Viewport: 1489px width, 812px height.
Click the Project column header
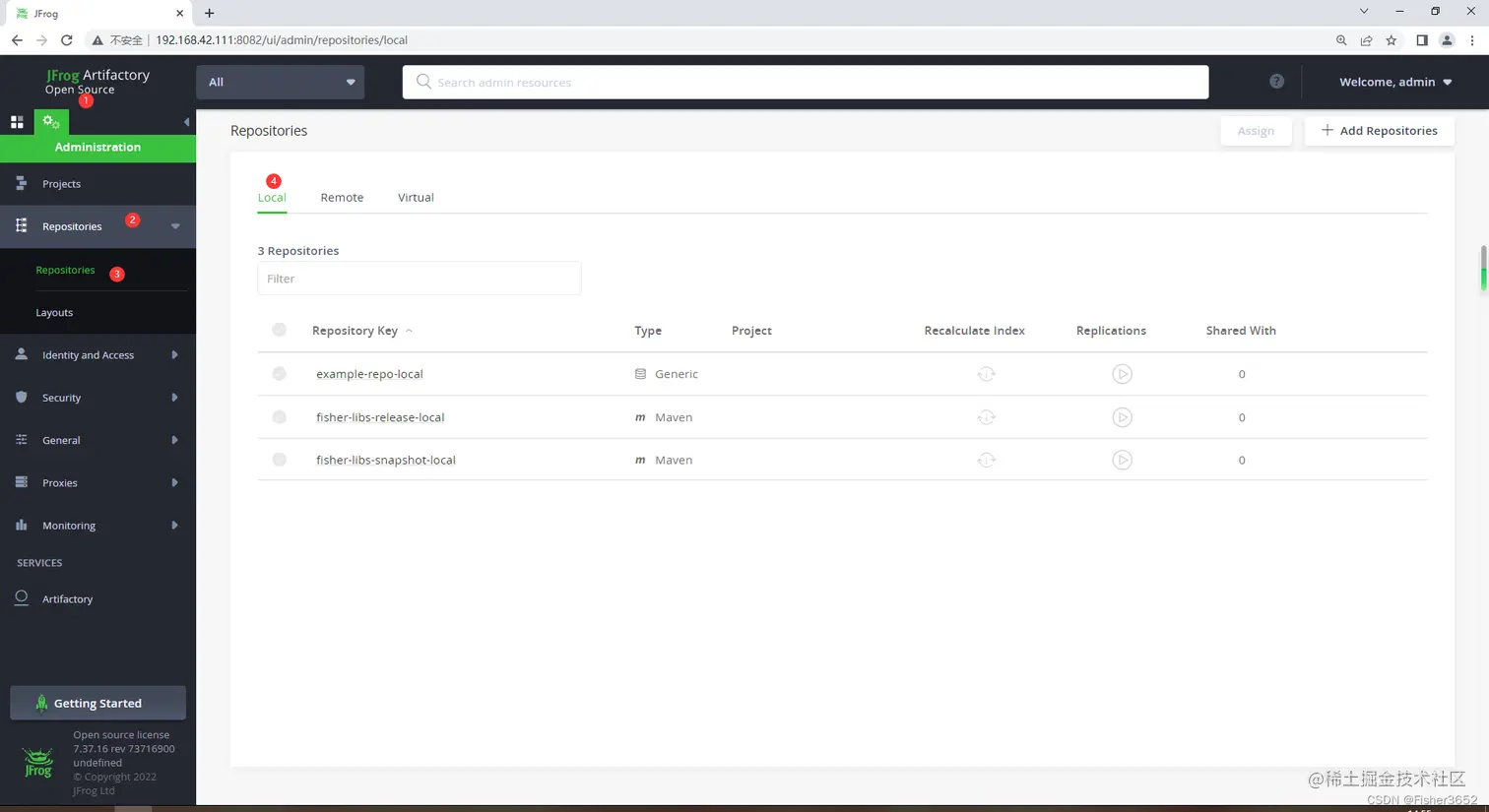pyautogui.click(x=751, y=331)
